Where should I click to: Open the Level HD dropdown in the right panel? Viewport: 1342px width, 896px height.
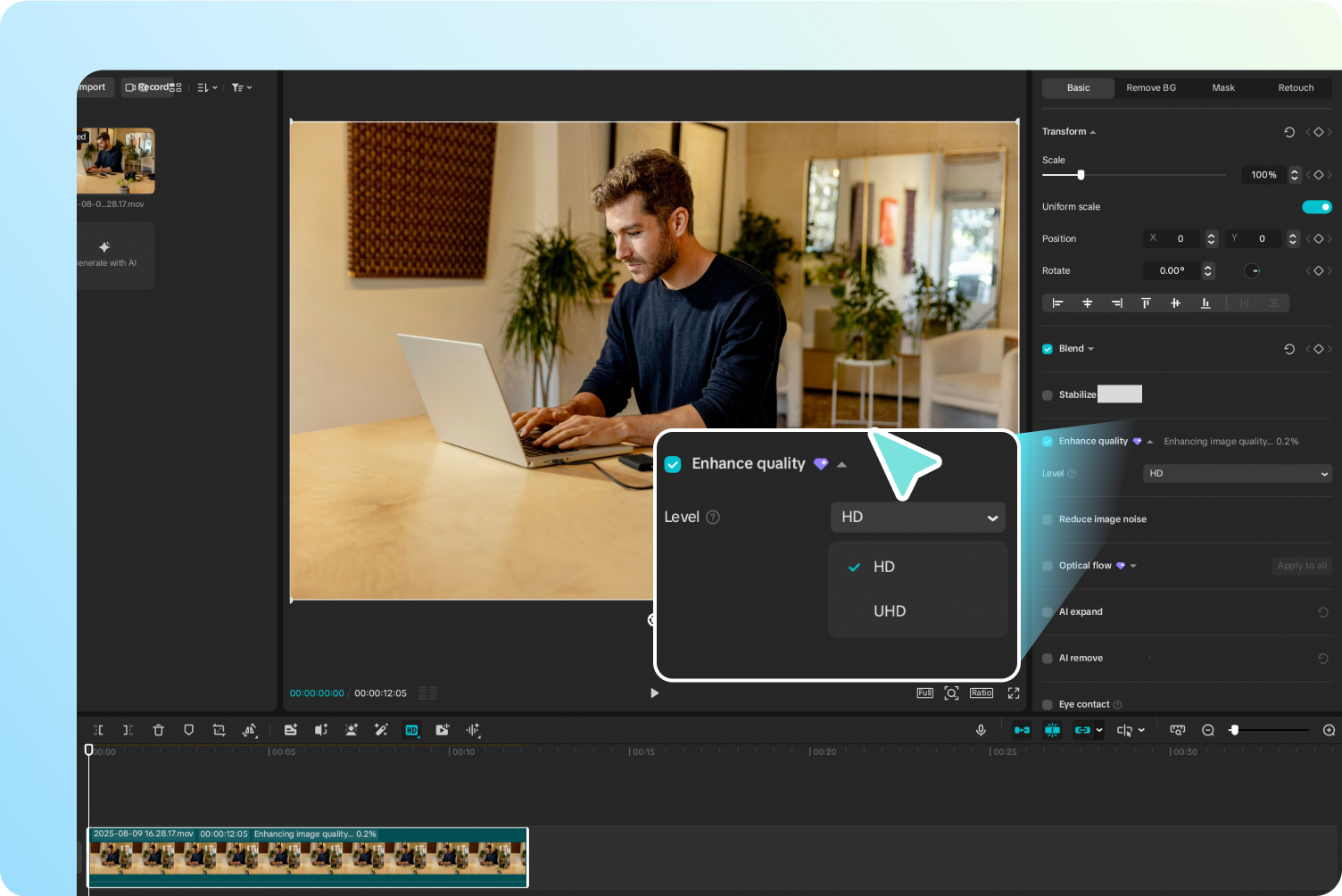click(x=1238, y=474)
